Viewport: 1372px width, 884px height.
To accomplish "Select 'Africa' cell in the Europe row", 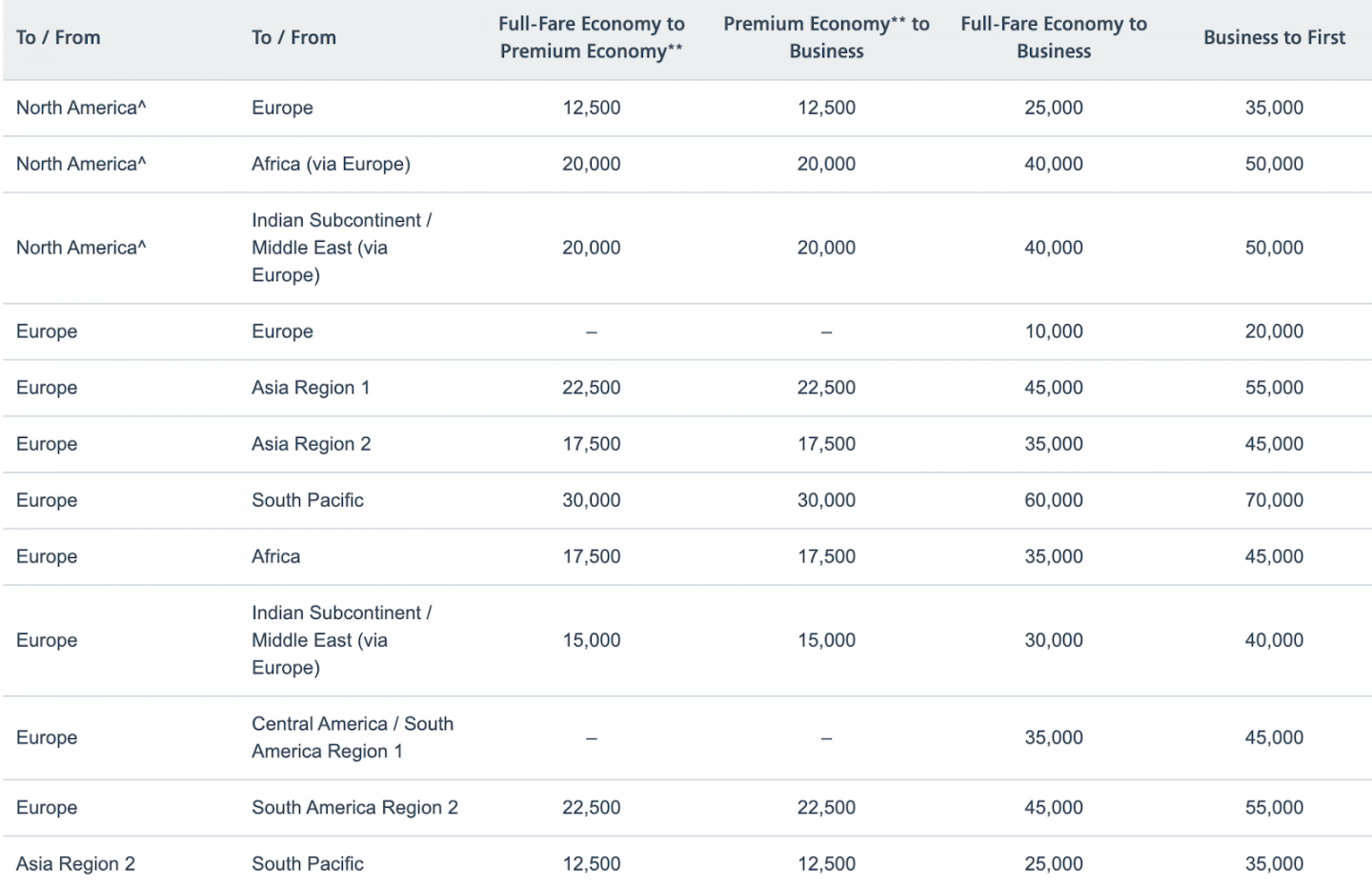I will point(275,556).
